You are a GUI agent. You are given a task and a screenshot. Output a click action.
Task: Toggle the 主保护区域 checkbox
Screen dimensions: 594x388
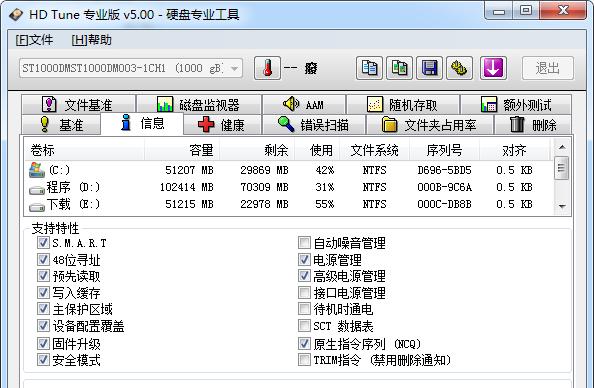(43, 309)
